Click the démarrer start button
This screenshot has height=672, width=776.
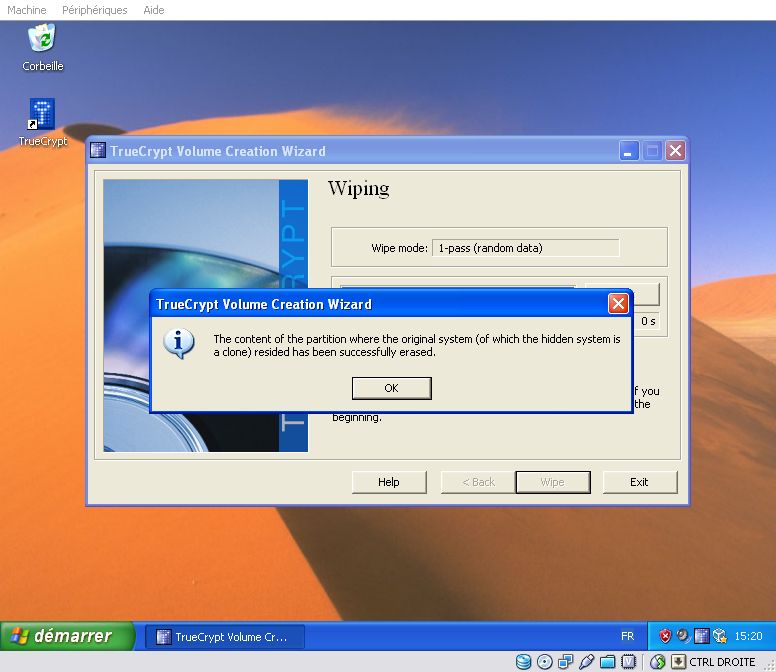coord(67,636)
